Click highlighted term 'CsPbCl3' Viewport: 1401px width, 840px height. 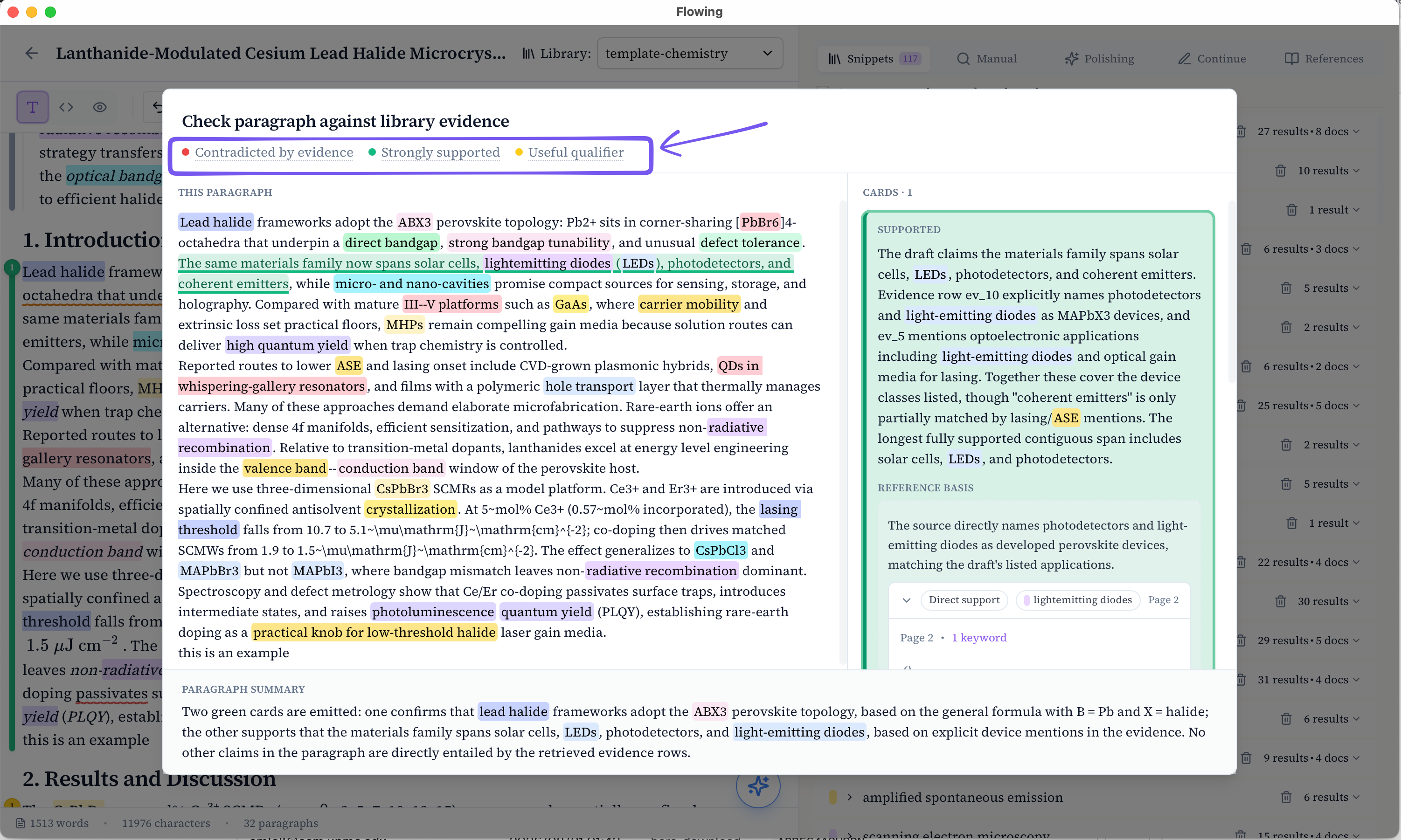[x=720, y=550]
